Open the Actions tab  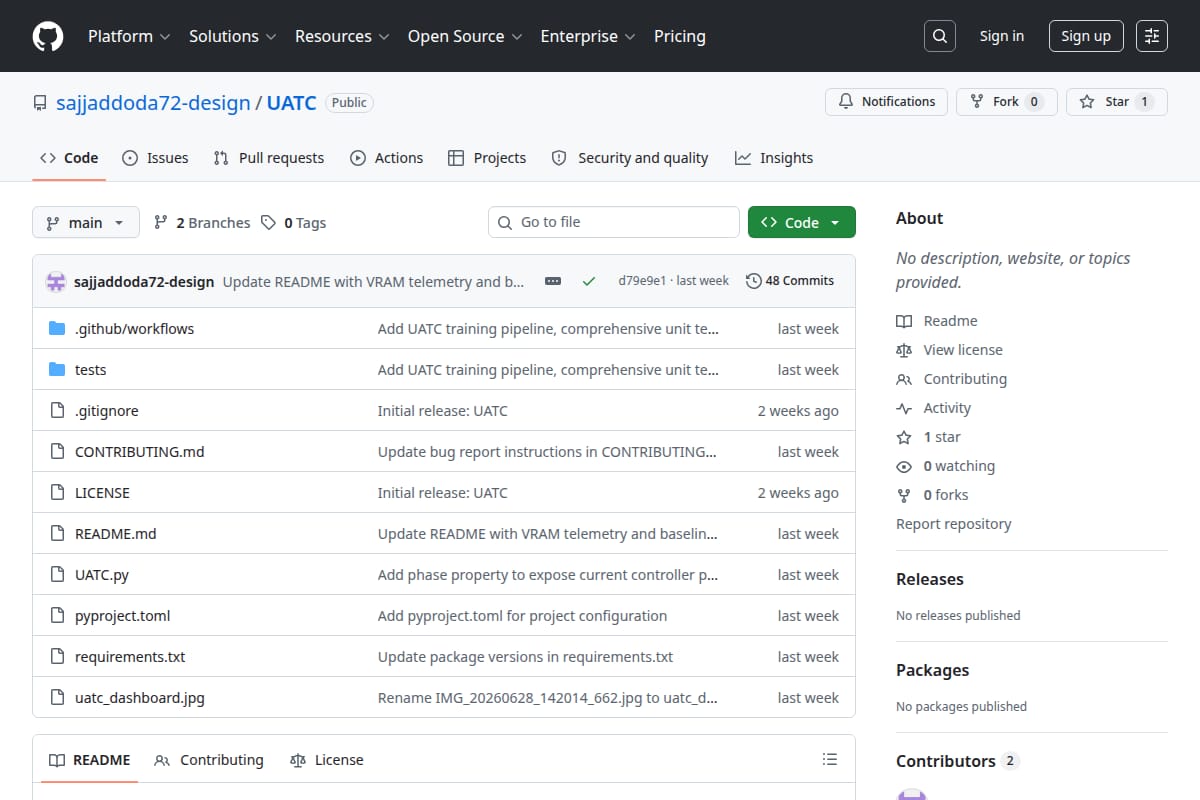pos(387,158)
